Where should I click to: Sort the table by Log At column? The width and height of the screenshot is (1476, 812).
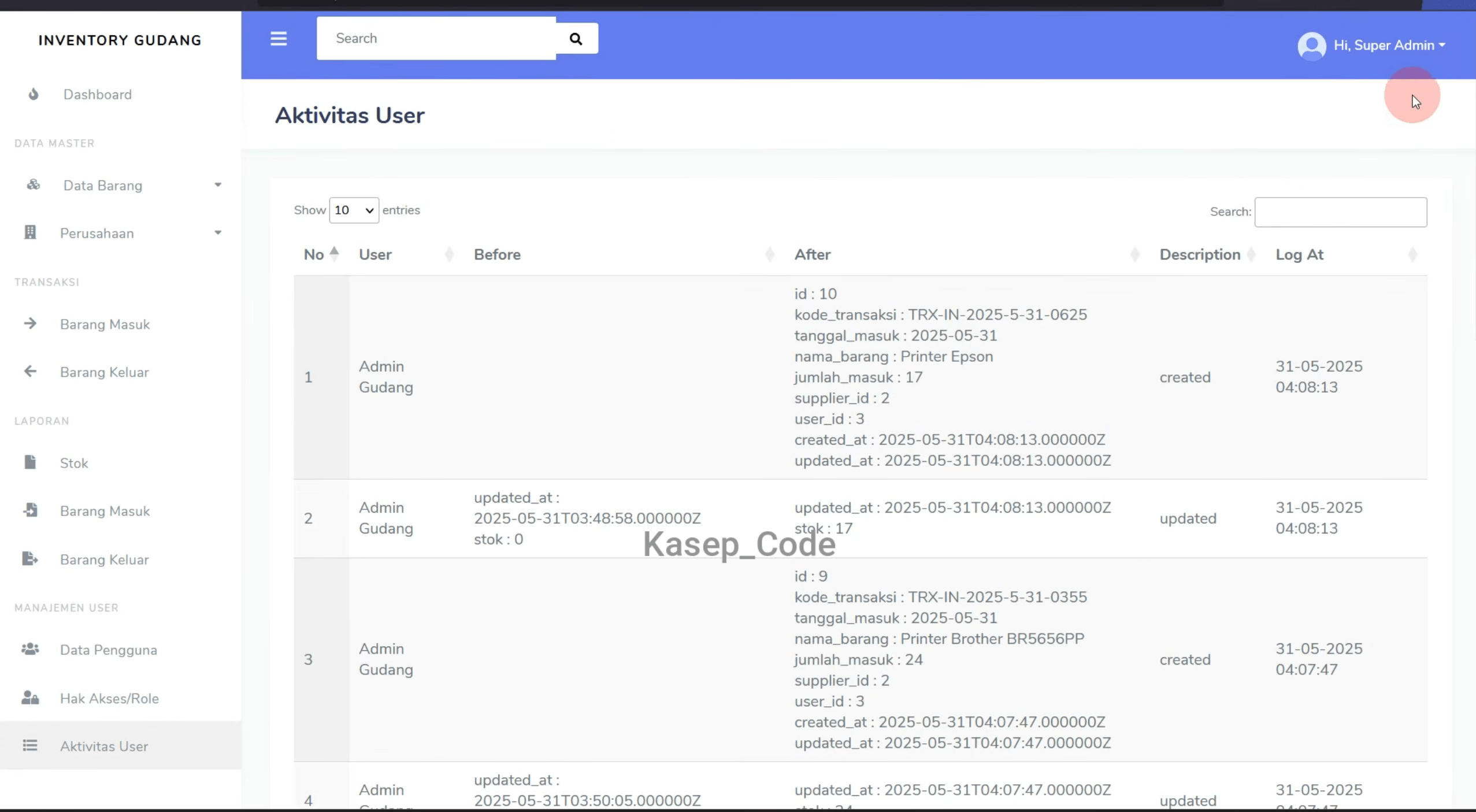[x=1347, y=254]
